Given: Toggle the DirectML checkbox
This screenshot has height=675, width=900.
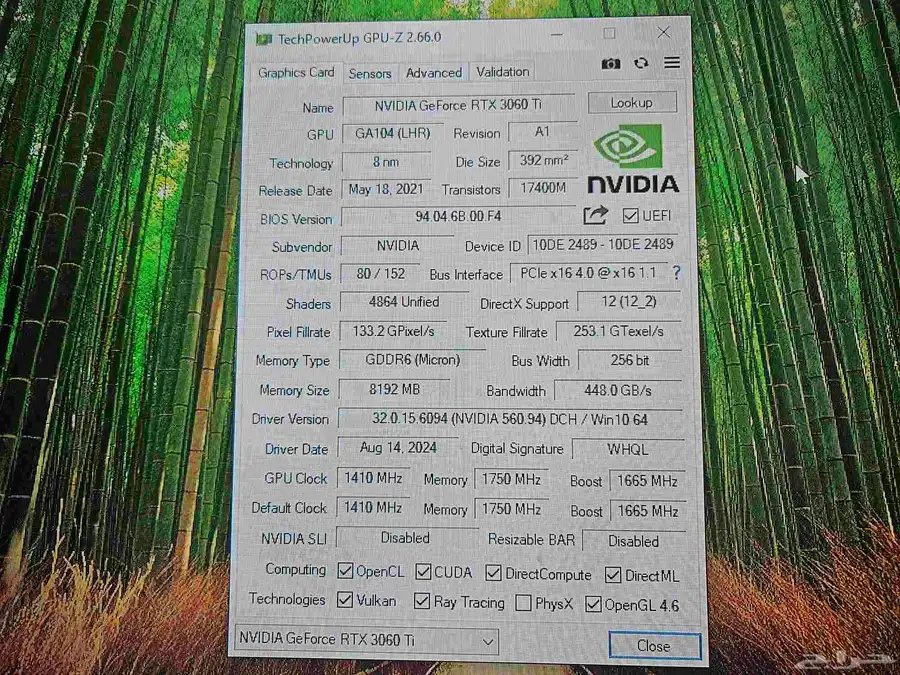Looking at the screenshot, I should [612, 575].
